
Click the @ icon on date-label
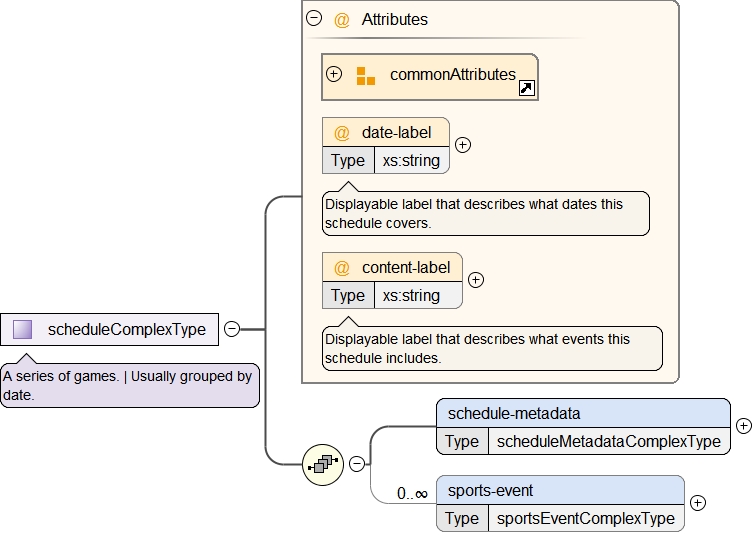pyautogui.click(x=342, y=132)
